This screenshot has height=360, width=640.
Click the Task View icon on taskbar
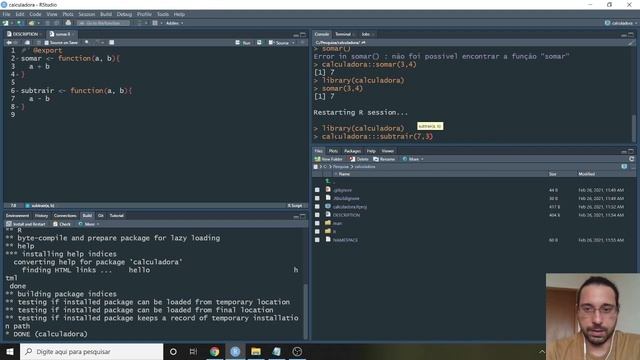click(x=193, y=351)
